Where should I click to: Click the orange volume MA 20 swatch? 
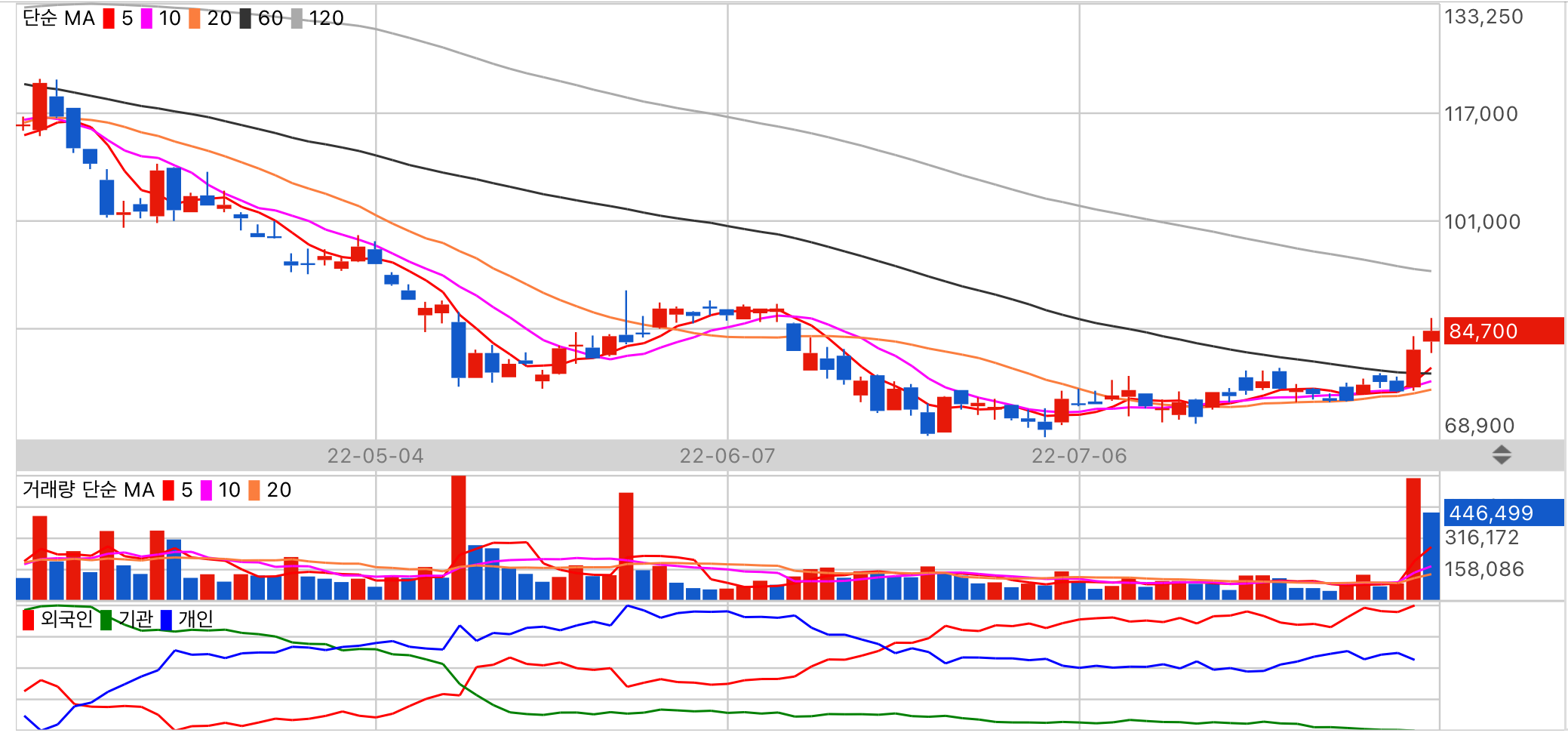[x=254, y=491]
